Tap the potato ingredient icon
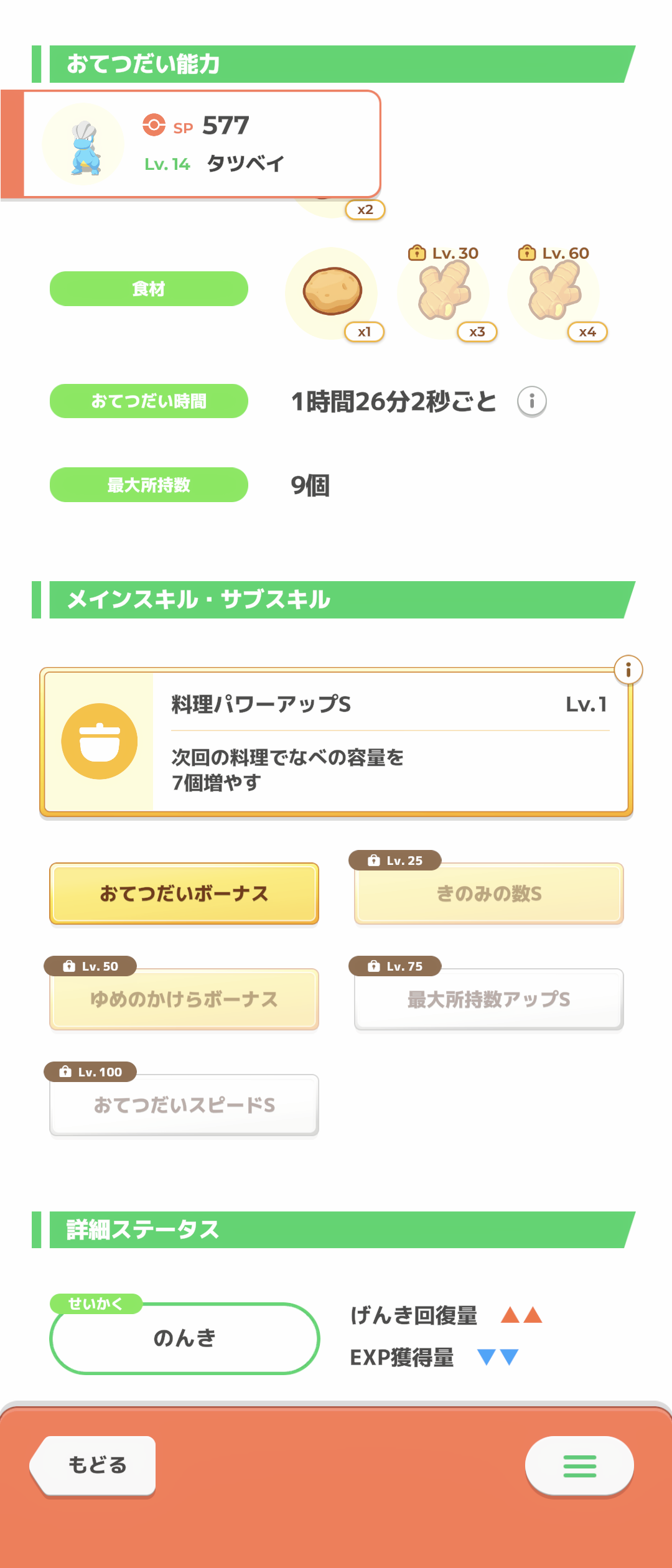Viewport: 672px width, 1568px height. [332, 291]
